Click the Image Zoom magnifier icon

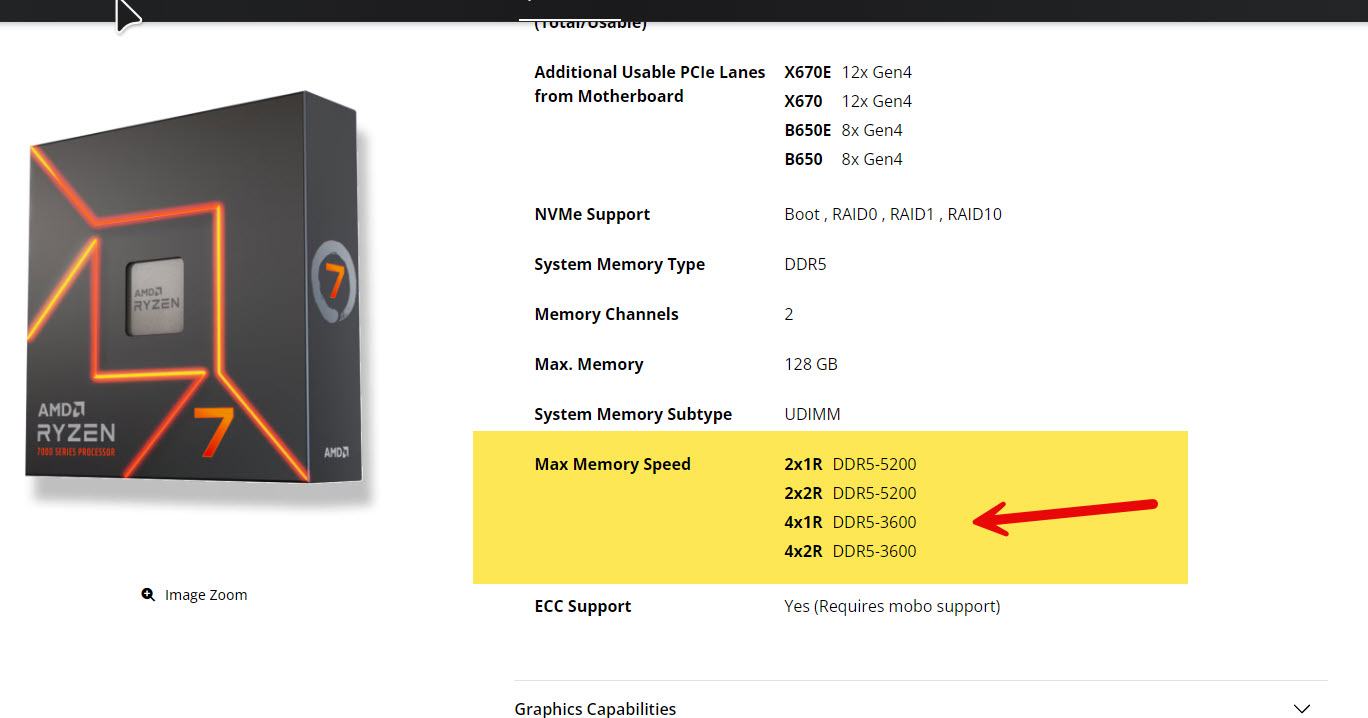[148, 595]
